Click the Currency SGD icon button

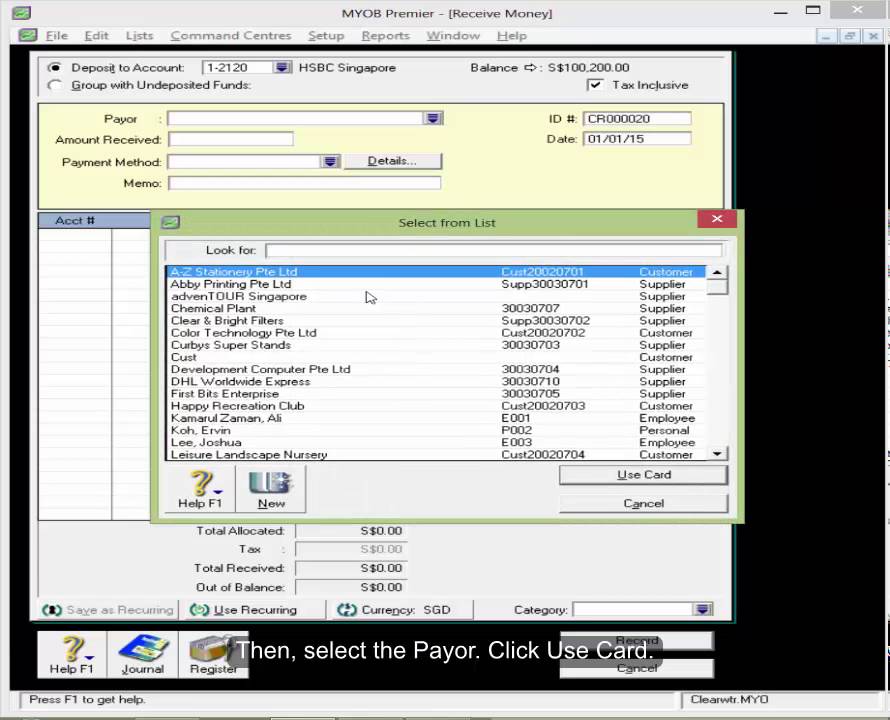[393, 610]
